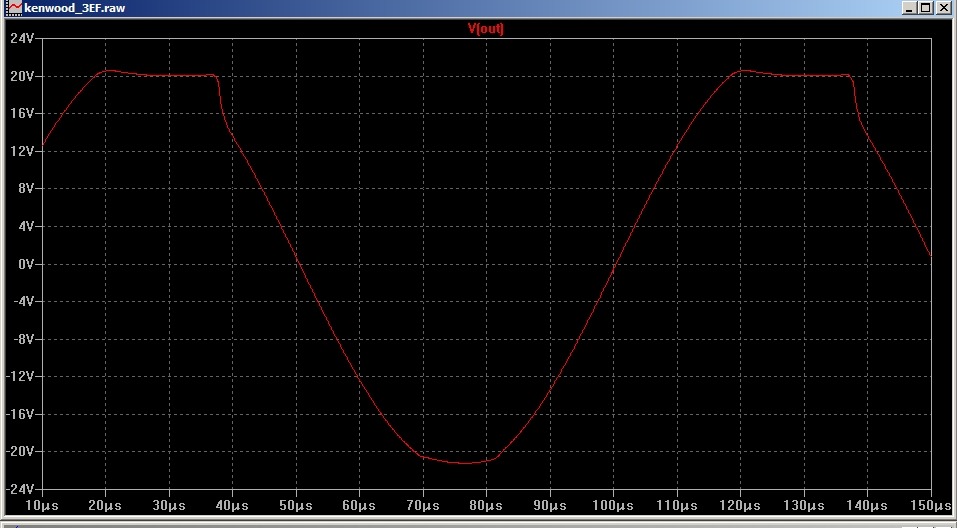Click the -24V vertical axis label

click(x=20, y=490)
